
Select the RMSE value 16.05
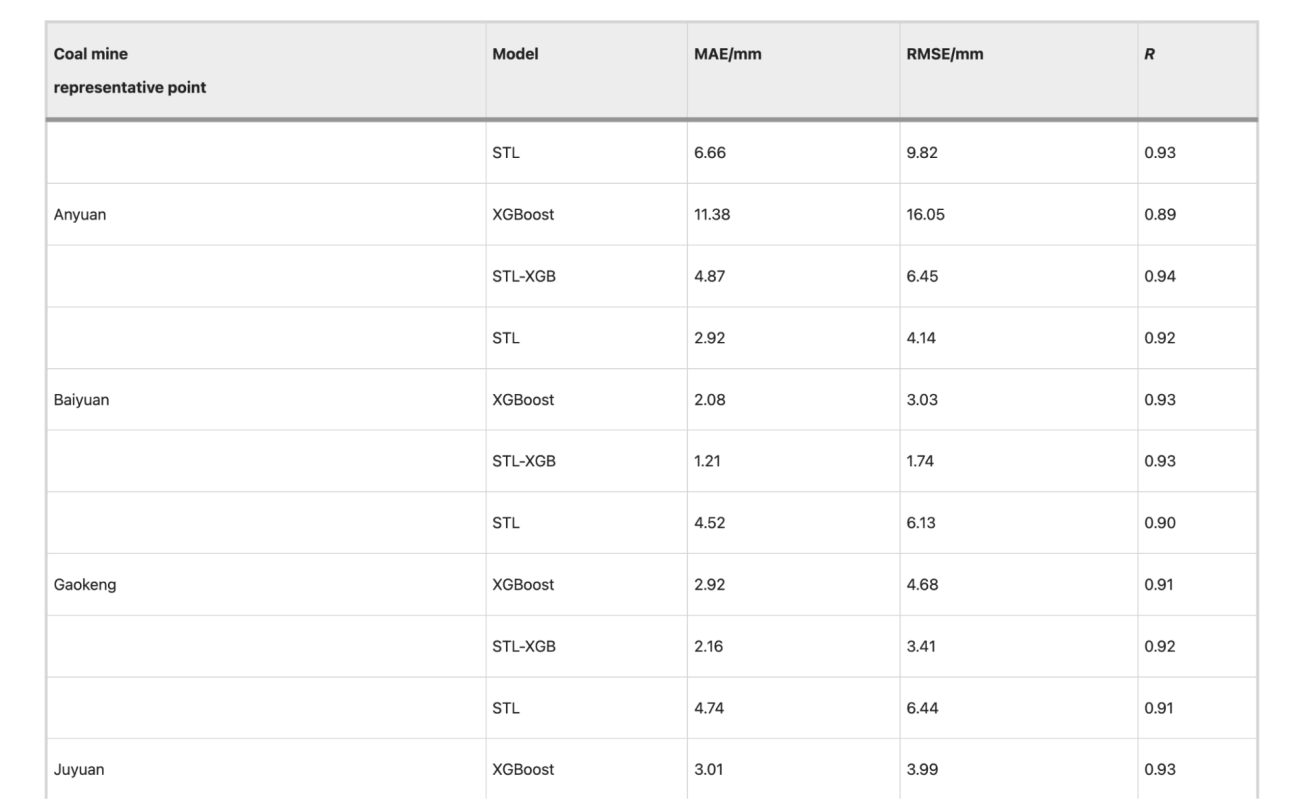tap(925, 214)
